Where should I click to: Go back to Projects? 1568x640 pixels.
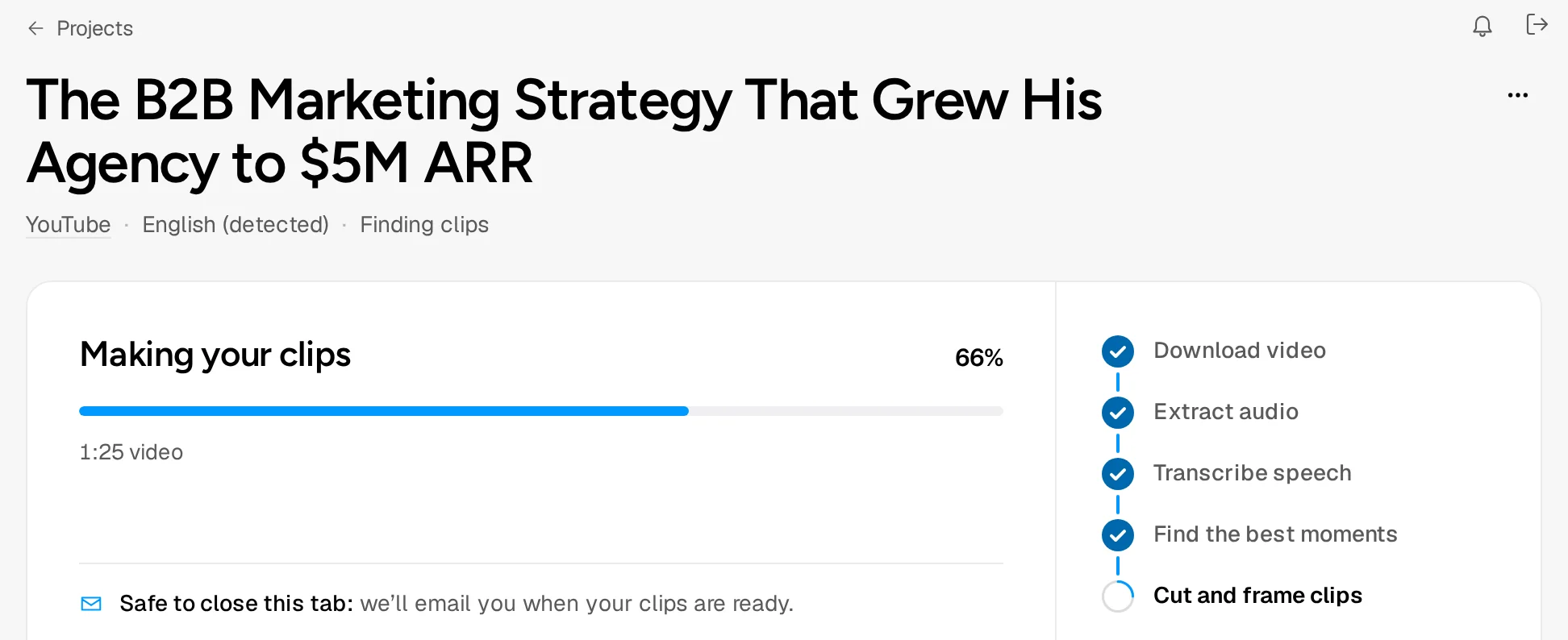(x=94, y=29)
